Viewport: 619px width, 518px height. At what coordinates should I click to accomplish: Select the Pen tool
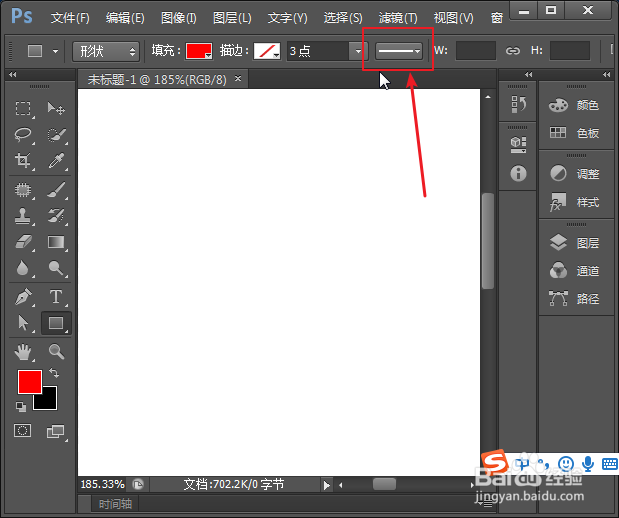point(23,297)
